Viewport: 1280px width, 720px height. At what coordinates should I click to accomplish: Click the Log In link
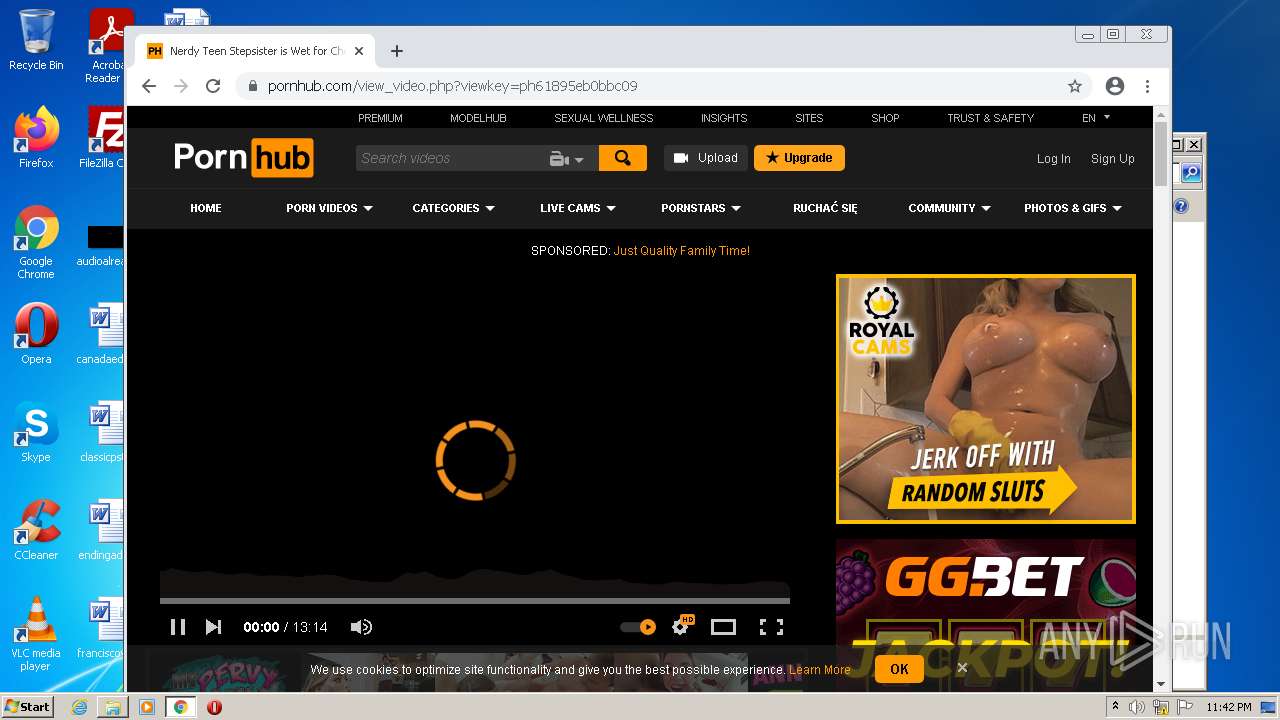tap(1053, 159)
